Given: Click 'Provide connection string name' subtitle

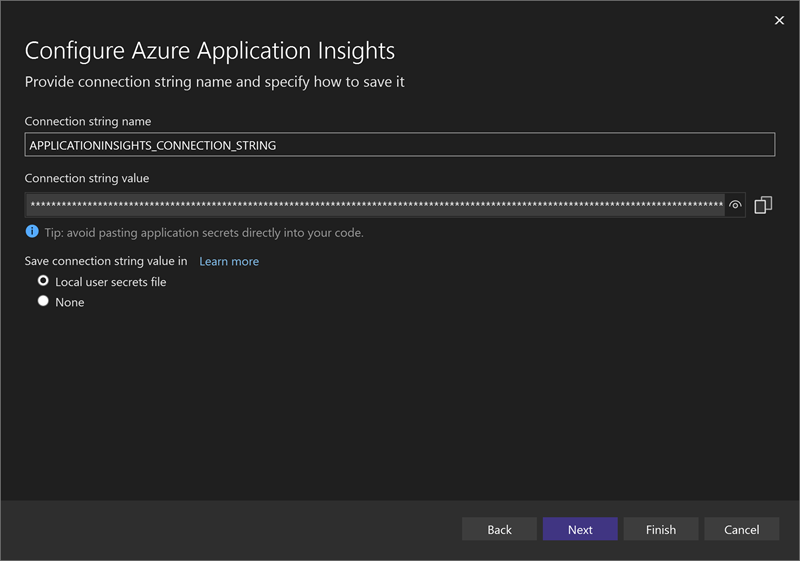Looking at the screenshot, I should (x=214, y=82).
